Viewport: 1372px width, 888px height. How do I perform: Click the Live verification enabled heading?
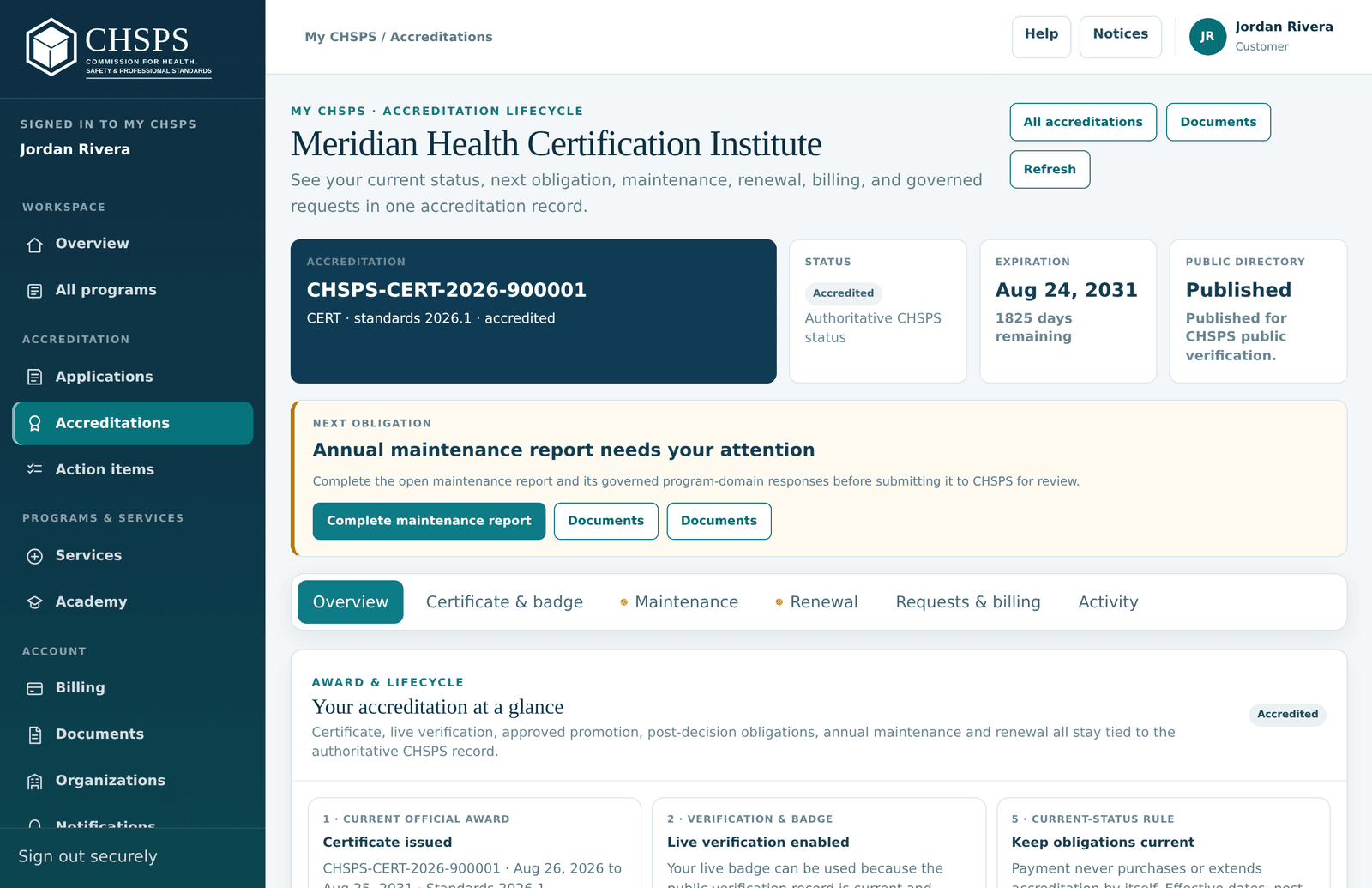(x=758, y=843)
